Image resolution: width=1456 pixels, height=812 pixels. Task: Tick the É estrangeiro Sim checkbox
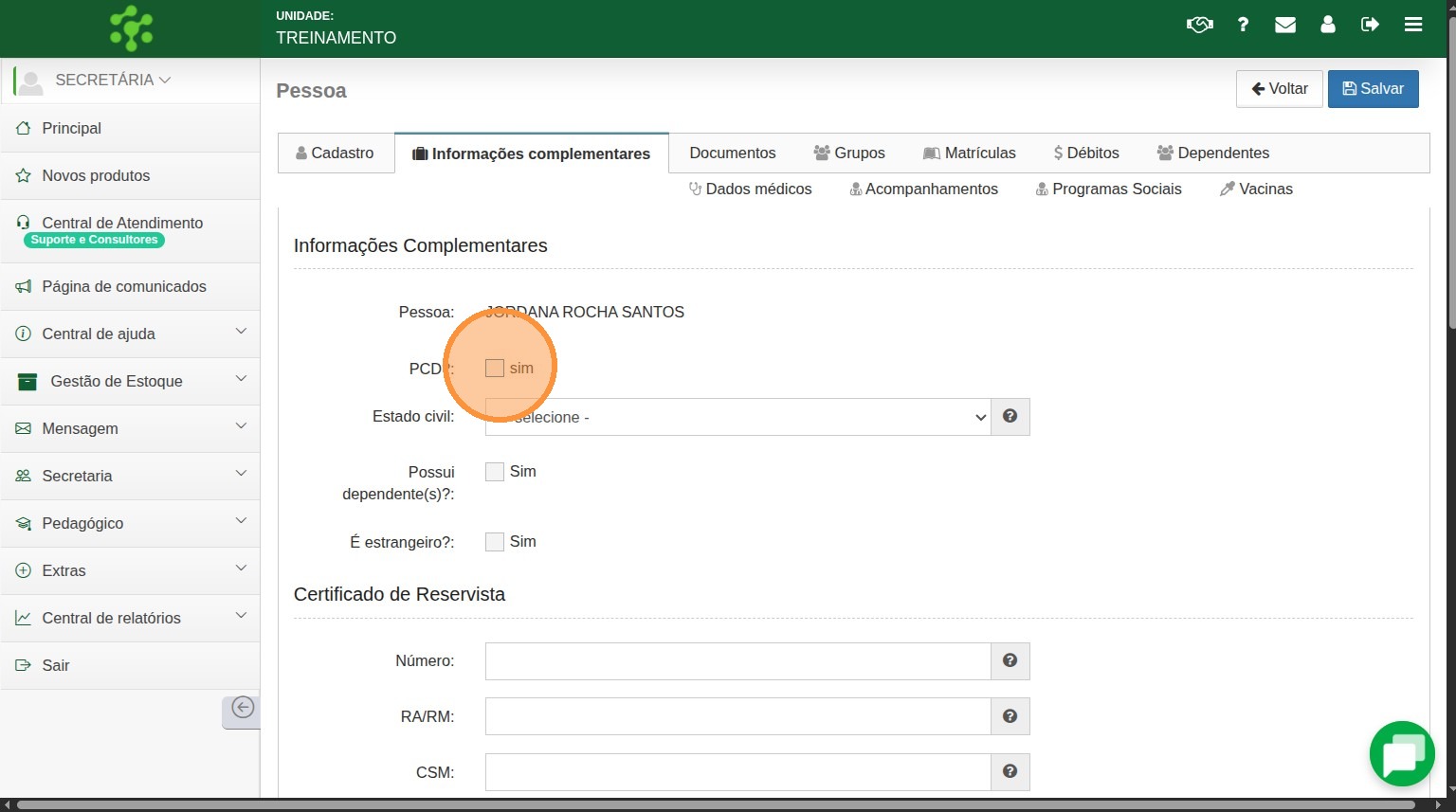495,542
